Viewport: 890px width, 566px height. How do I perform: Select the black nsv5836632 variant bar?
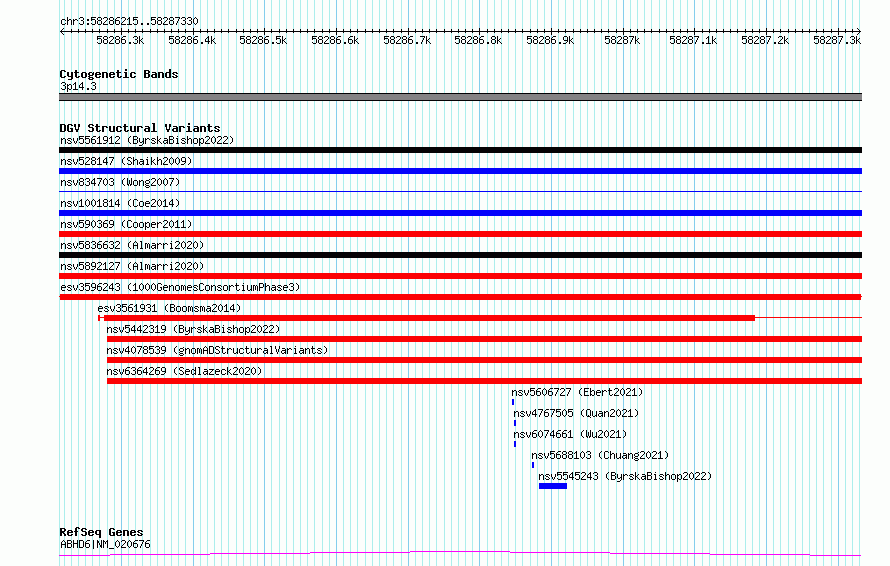click(460, 255)
